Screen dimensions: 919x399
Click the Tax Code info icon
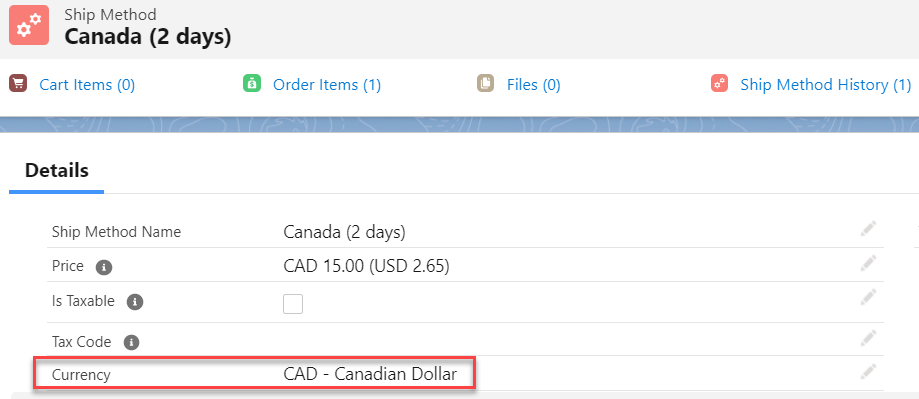pos(131,342)
